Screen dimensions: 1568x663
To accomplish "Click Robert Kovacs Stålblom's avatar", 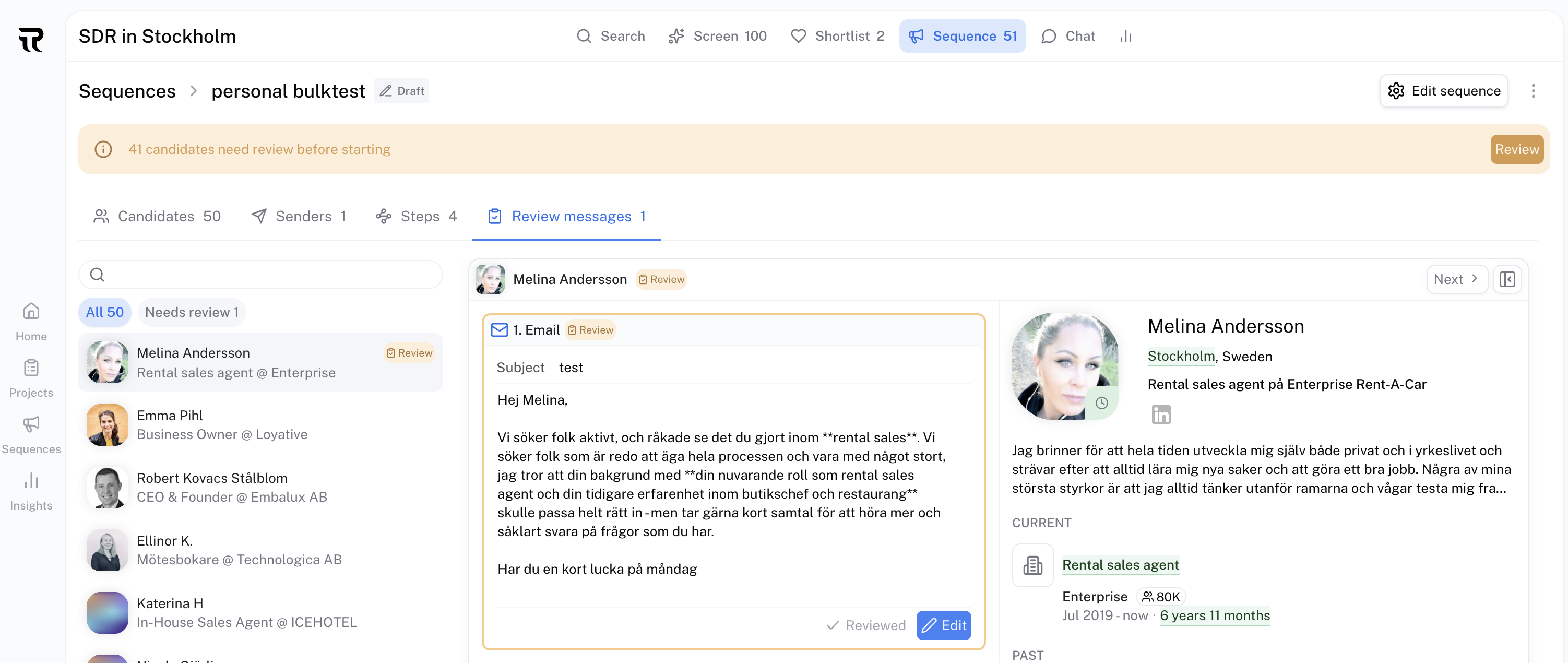I will coord(107,488).
